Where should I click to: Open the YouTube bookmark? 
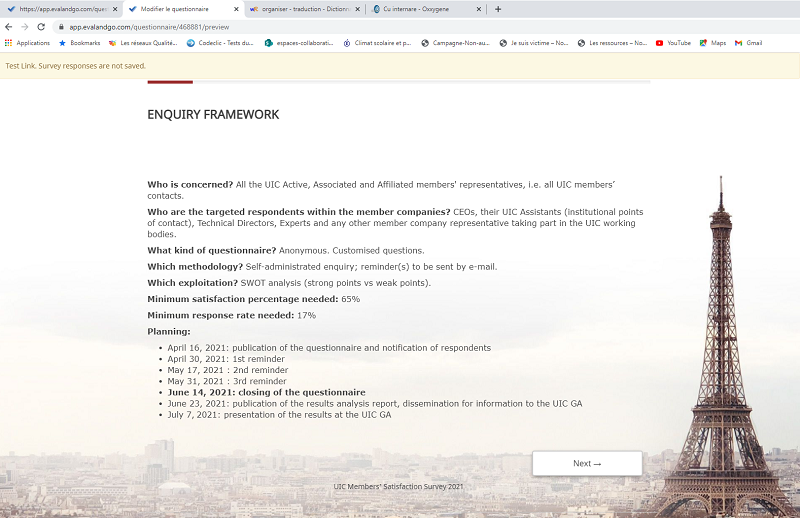point(673,43)
